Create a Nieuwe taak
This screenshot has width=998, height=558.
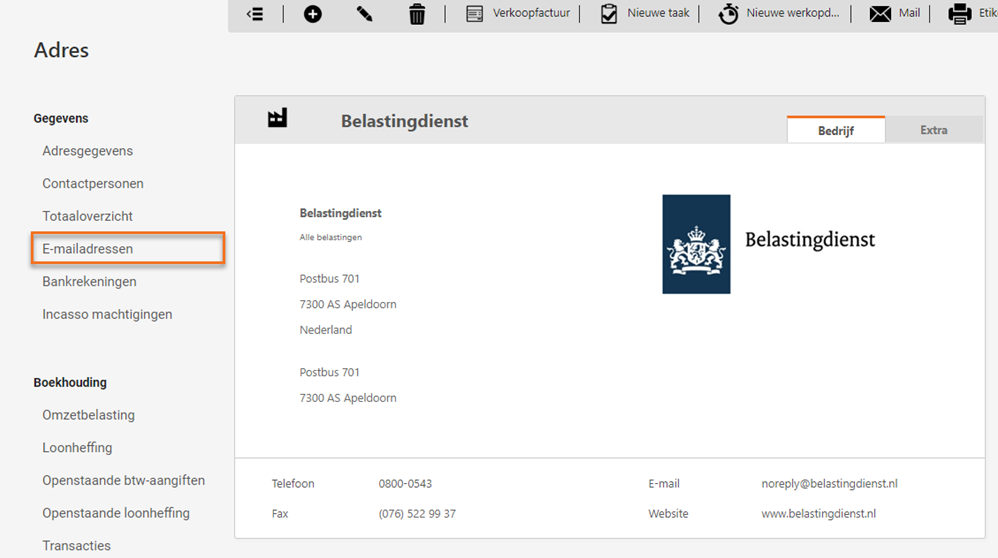pyautogui.click(x=645, y=13)
